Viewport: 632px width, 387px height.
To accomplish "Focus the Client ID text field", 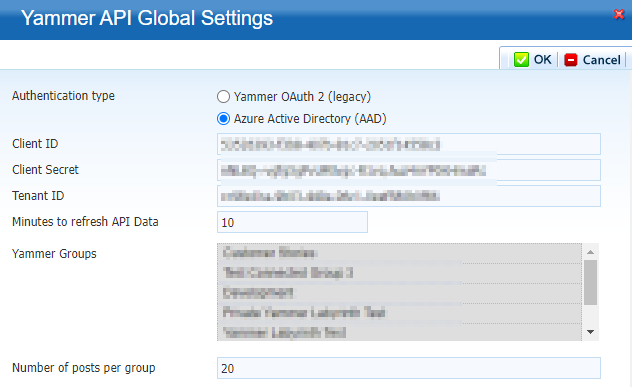I will [409, 144].
